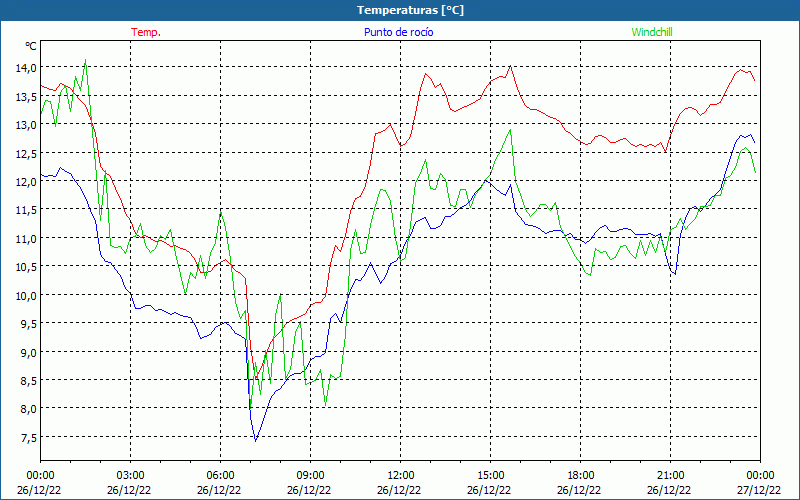
Task: Click the '13,0' y-axis value
Action: 26,124
